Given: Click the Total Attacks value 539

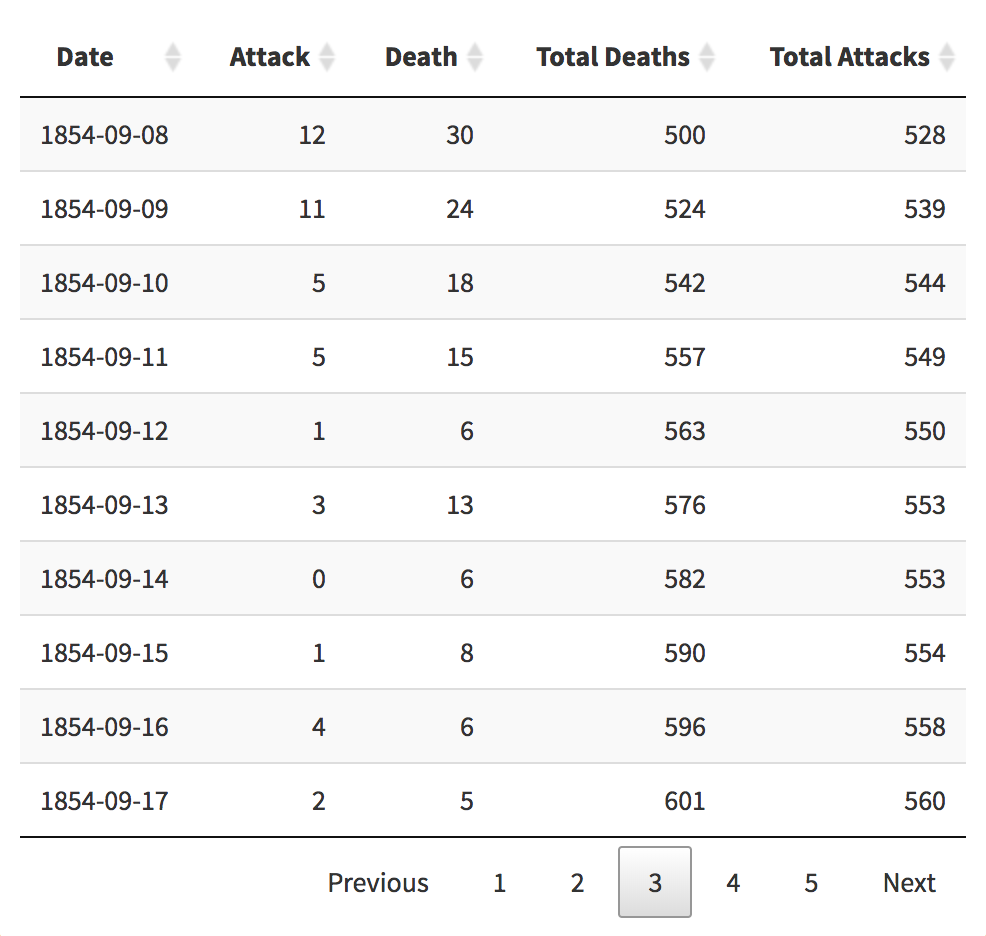Looking at the screenshot, I should (924, 209).
